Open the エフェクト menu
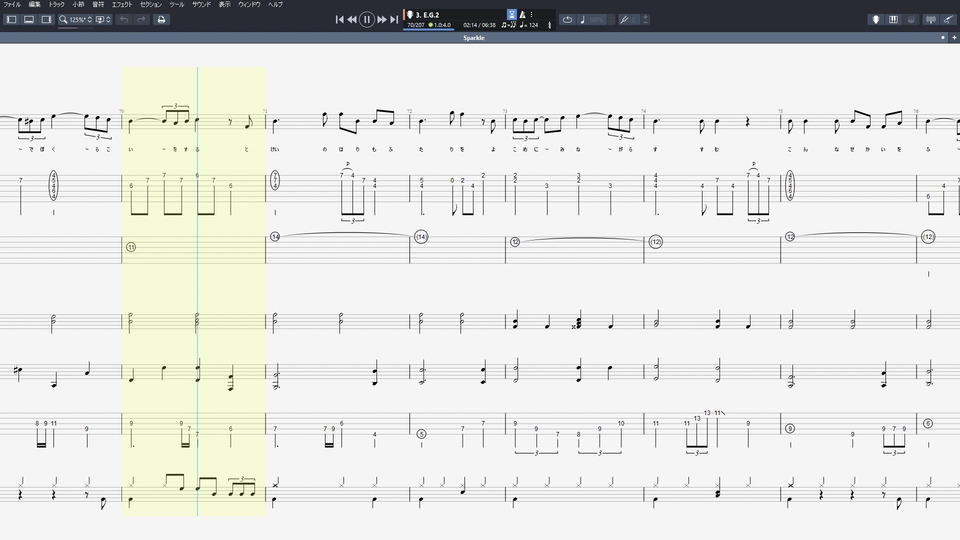This screenshot has width=960, height=540. click(122, 4)
